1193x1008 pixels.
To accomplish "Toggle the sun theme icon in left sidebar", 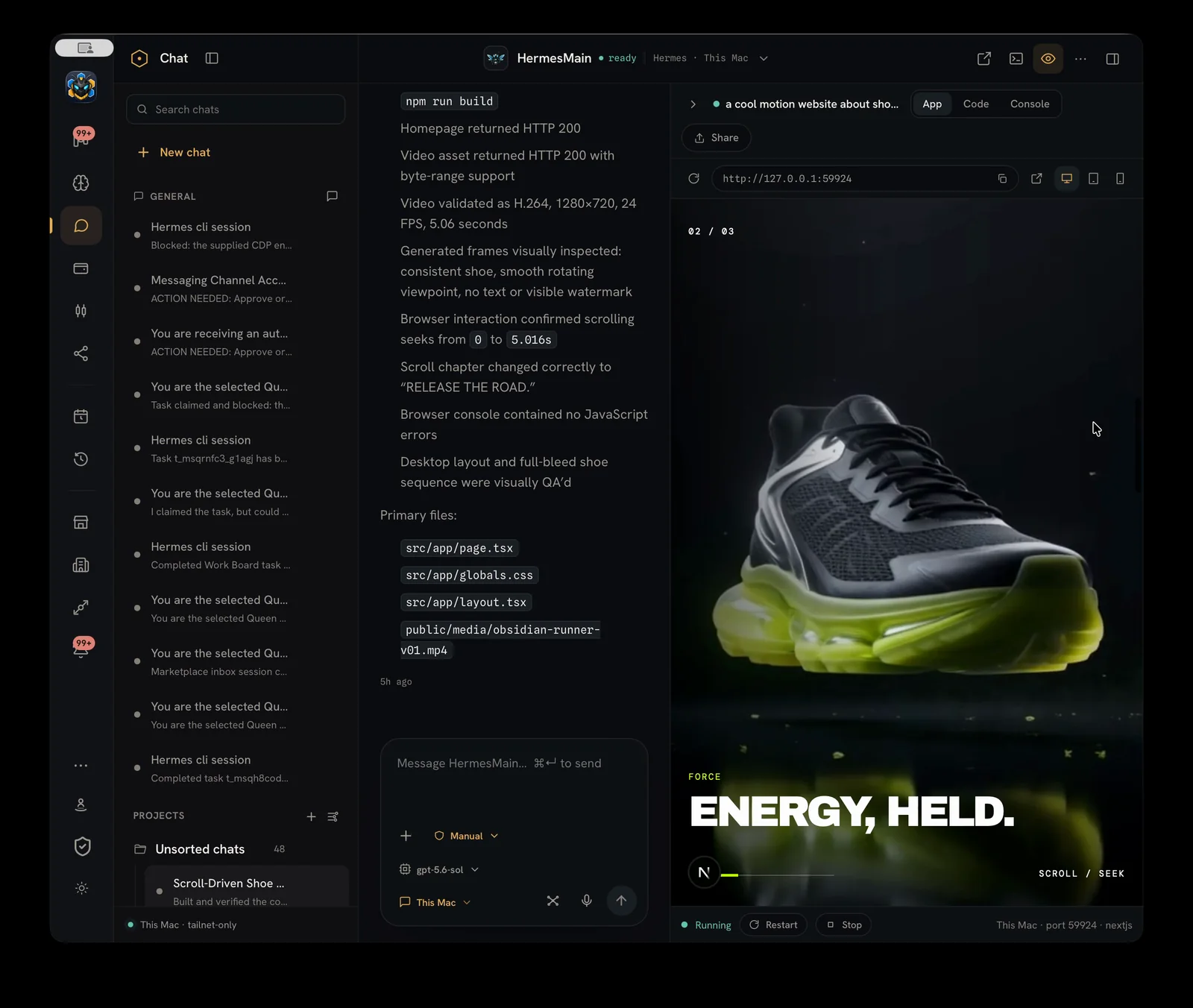I will 82,888.
